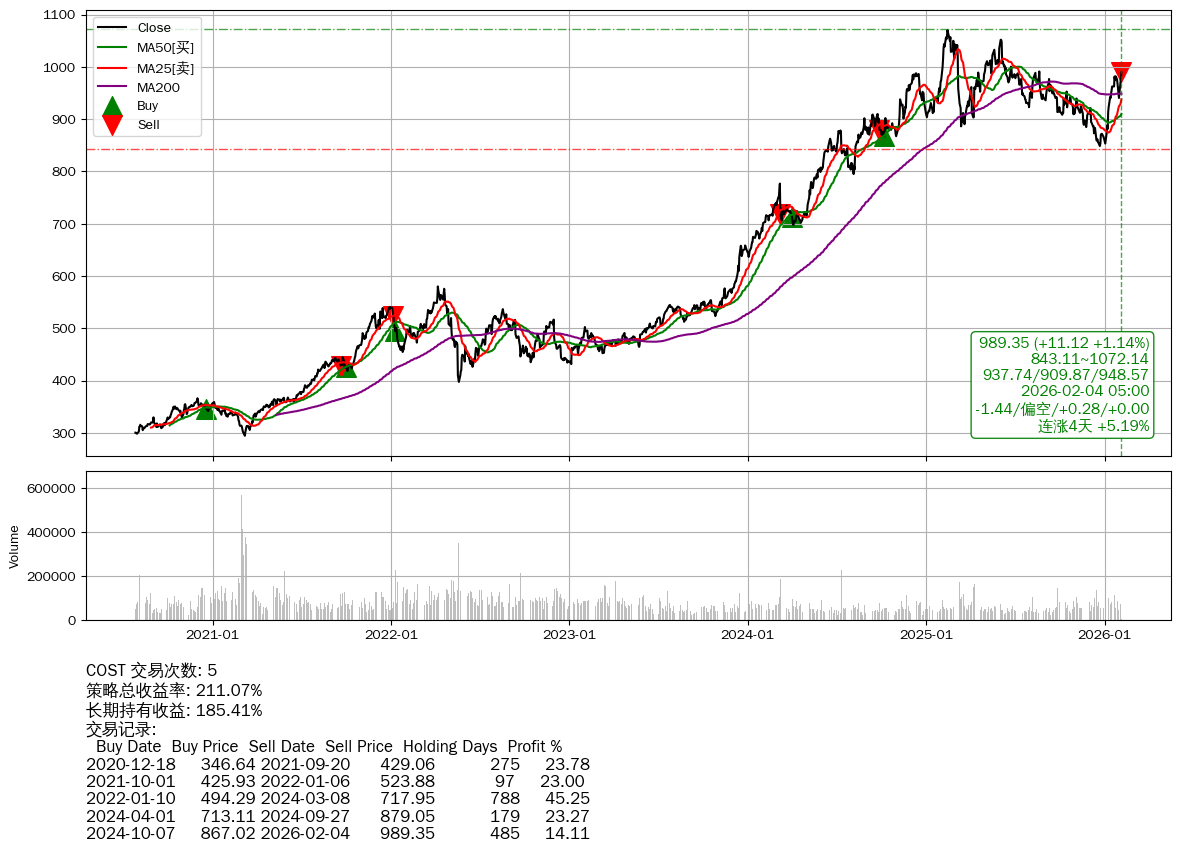Click the red Sell triangle in the legend
Screen dimensions: 1180x852
coord(113,125)
